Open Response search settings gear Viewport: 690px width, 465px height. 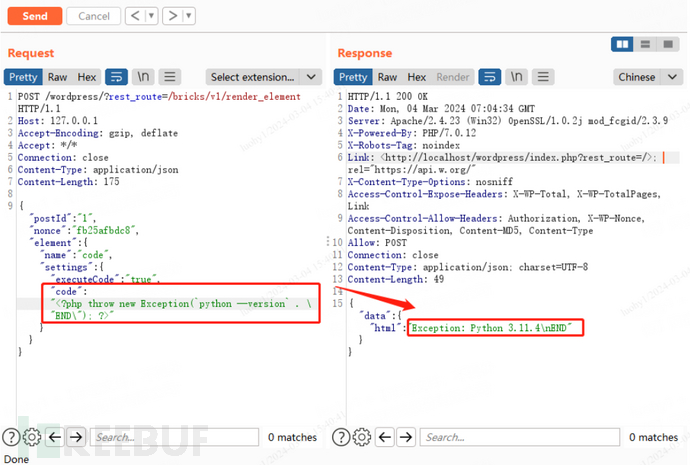361,437
